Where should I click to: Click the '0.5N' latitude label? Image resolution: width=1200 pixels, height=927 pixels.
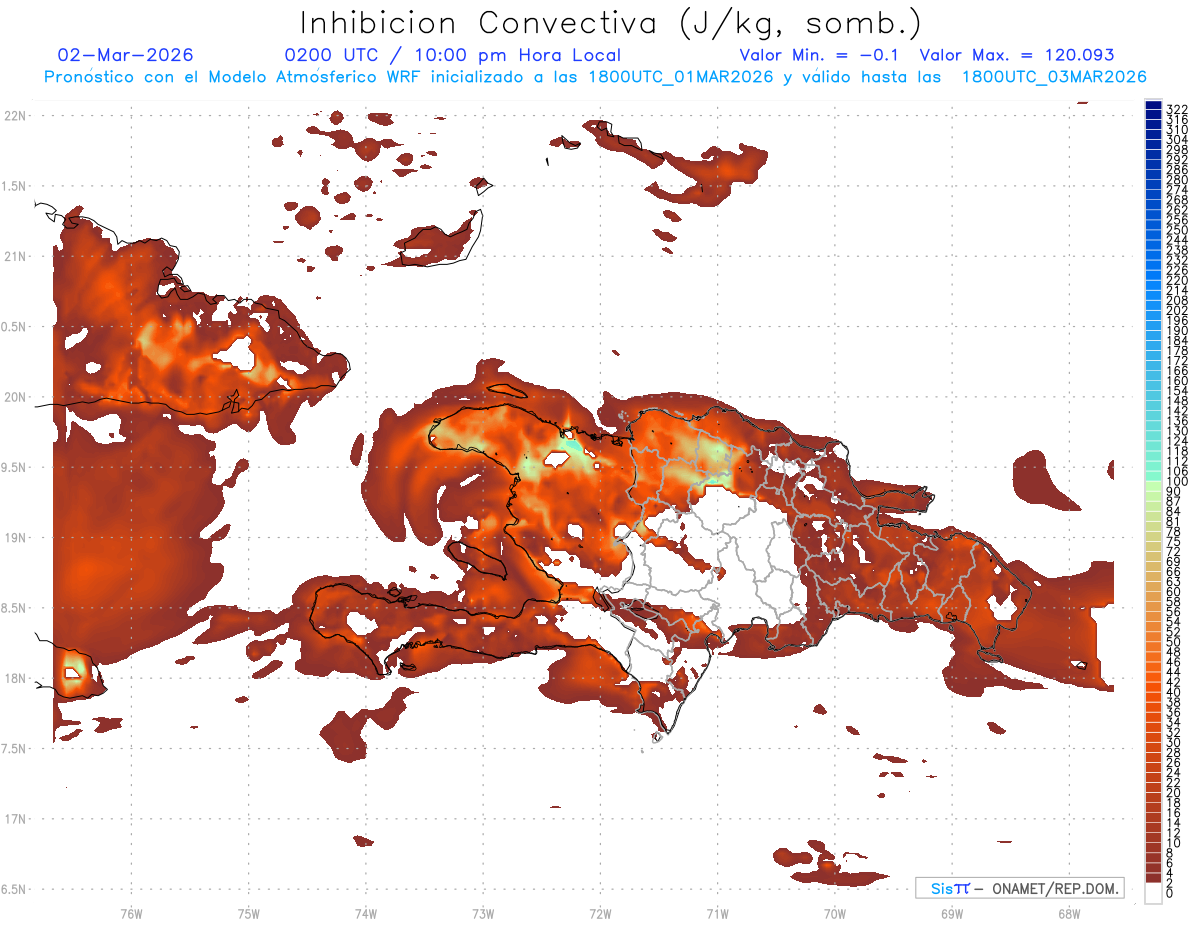point(15,326)
